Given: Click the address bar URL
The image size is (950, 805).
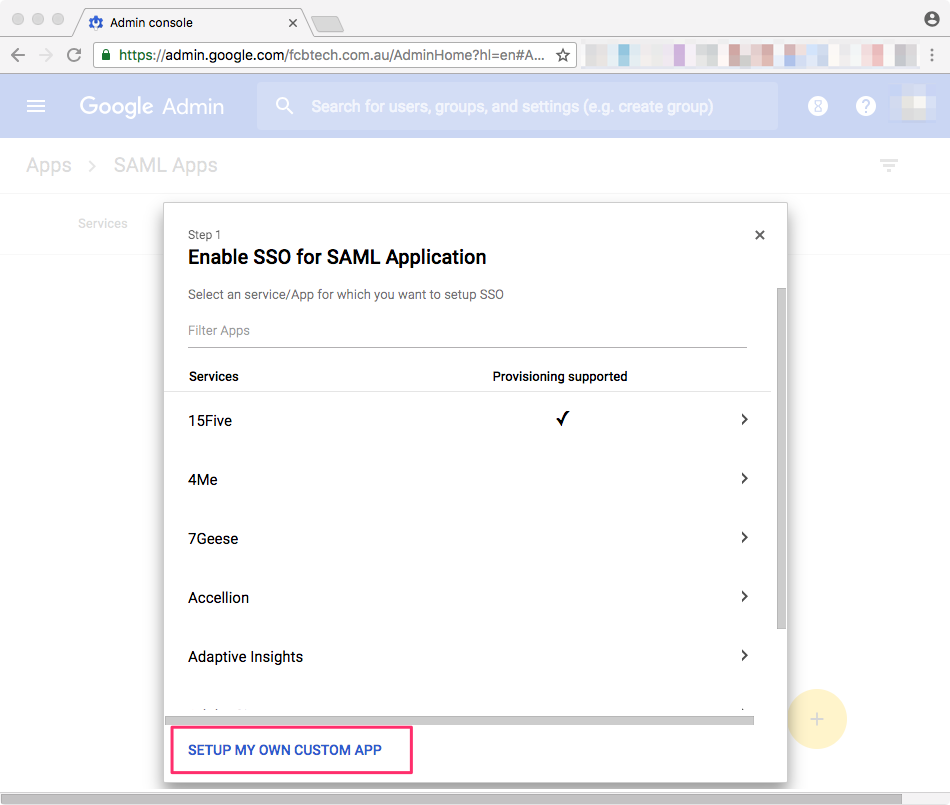Looking at the screenshot, I should (x=331, y=55).
